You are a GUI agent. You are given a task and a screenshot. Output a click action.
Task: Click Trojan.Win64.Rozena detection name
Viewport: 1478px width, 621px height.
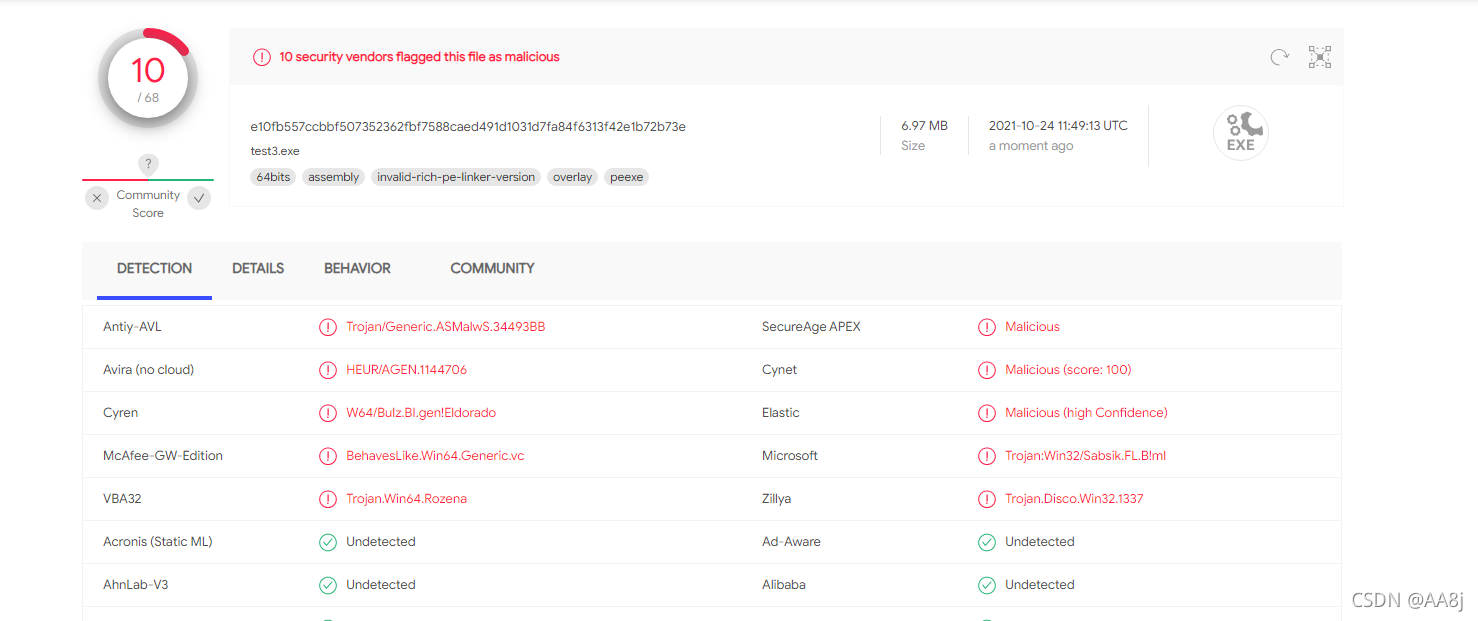(x=406, y=499)
